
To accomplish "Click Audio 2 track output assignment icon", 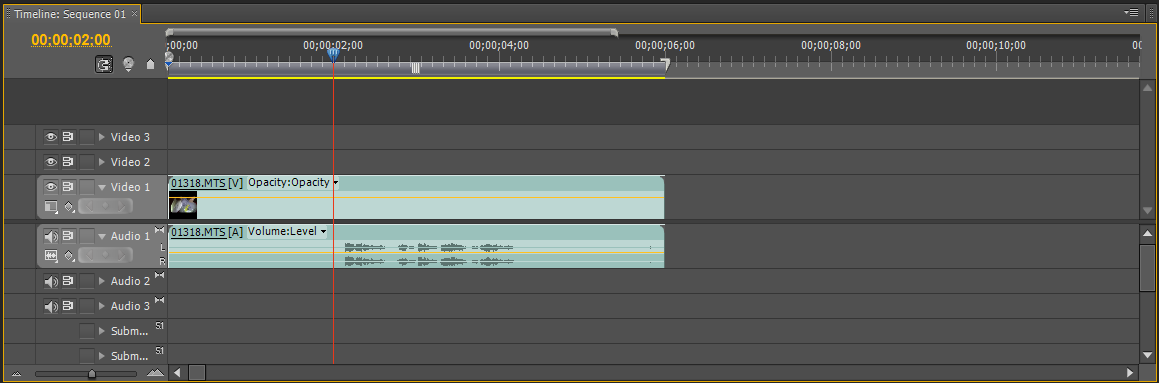I will tap(160, 275).
